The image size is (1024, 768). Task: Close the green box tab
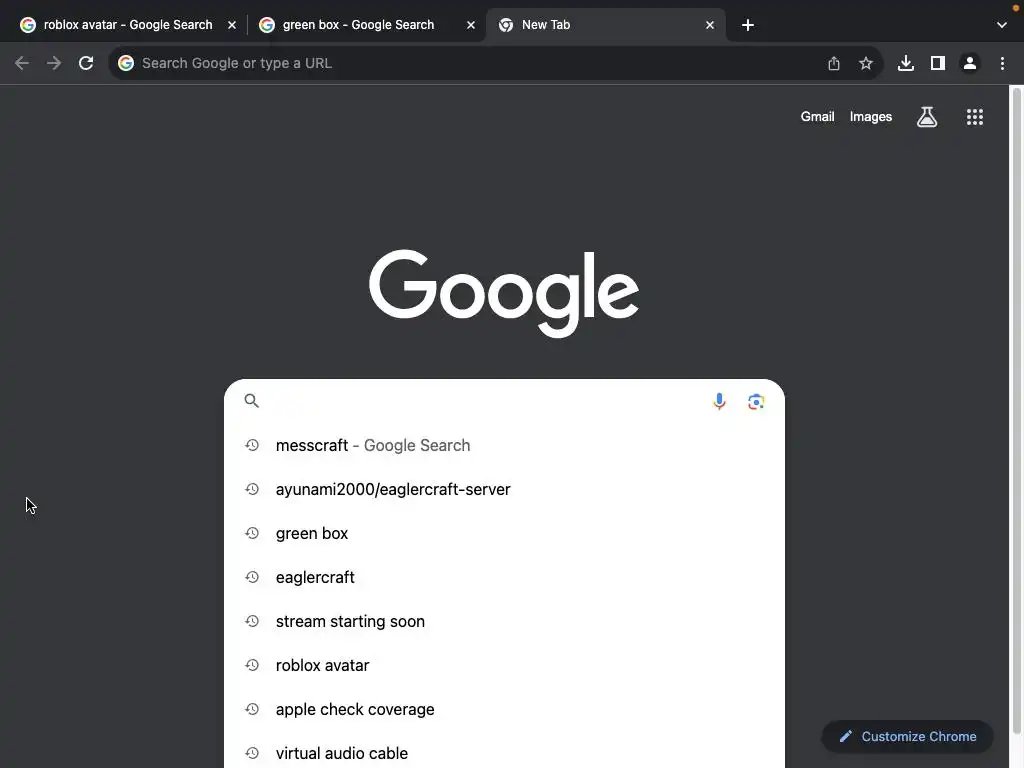[471, 25]
